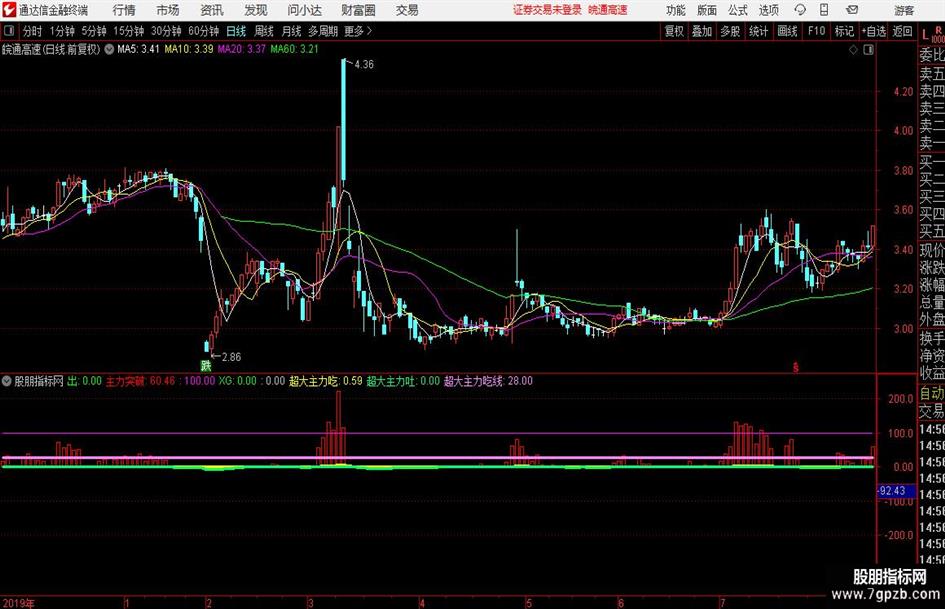Open the 发现 menu

[x=256, y=10]
